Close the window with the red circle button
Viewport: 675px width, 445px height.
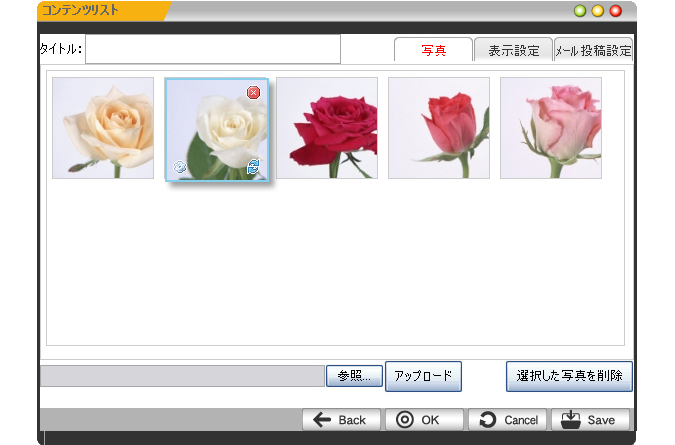pos(616,11)
